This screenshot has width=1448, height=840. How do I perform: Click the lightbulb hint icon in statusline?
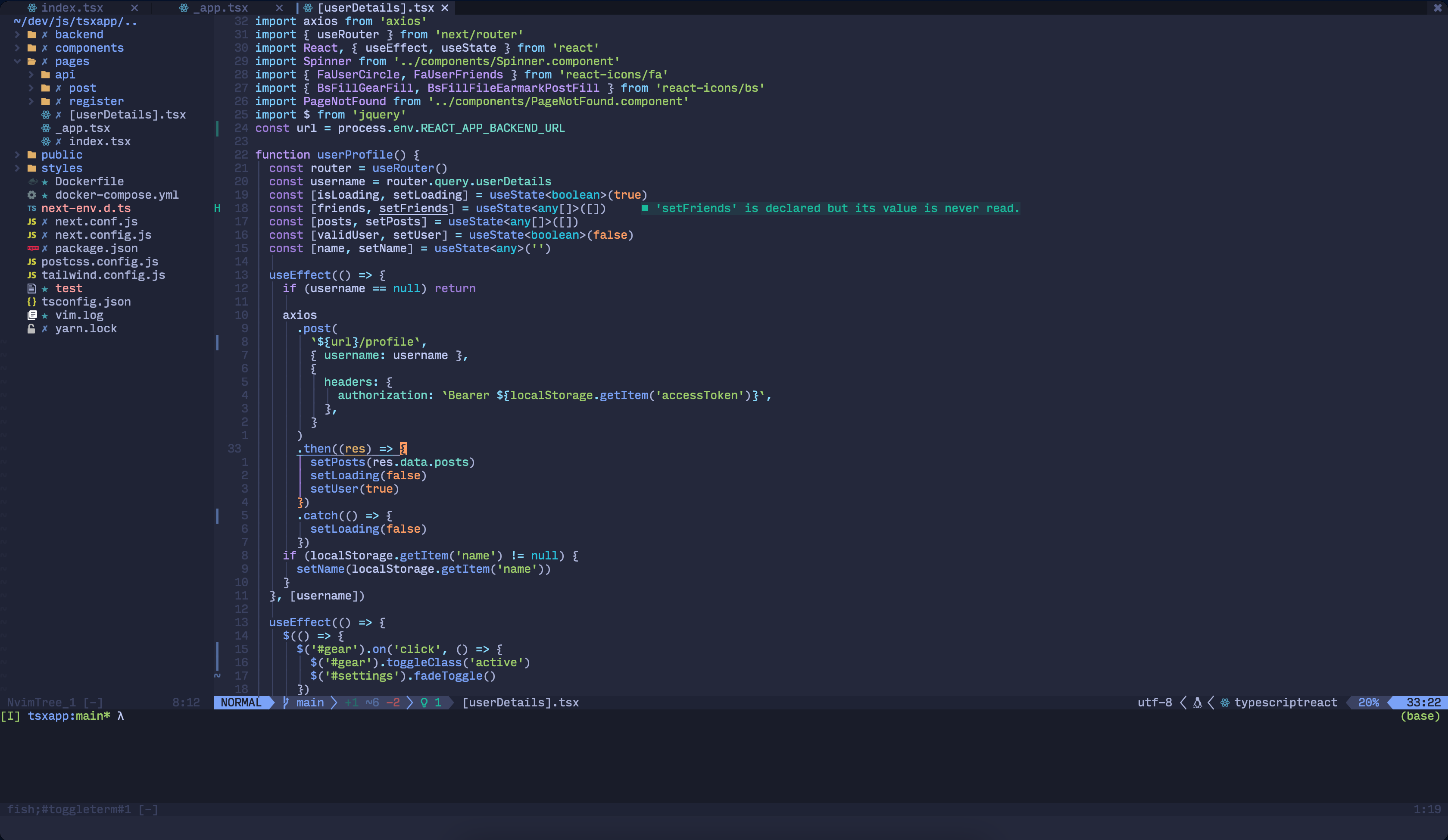tap(424, 702)
